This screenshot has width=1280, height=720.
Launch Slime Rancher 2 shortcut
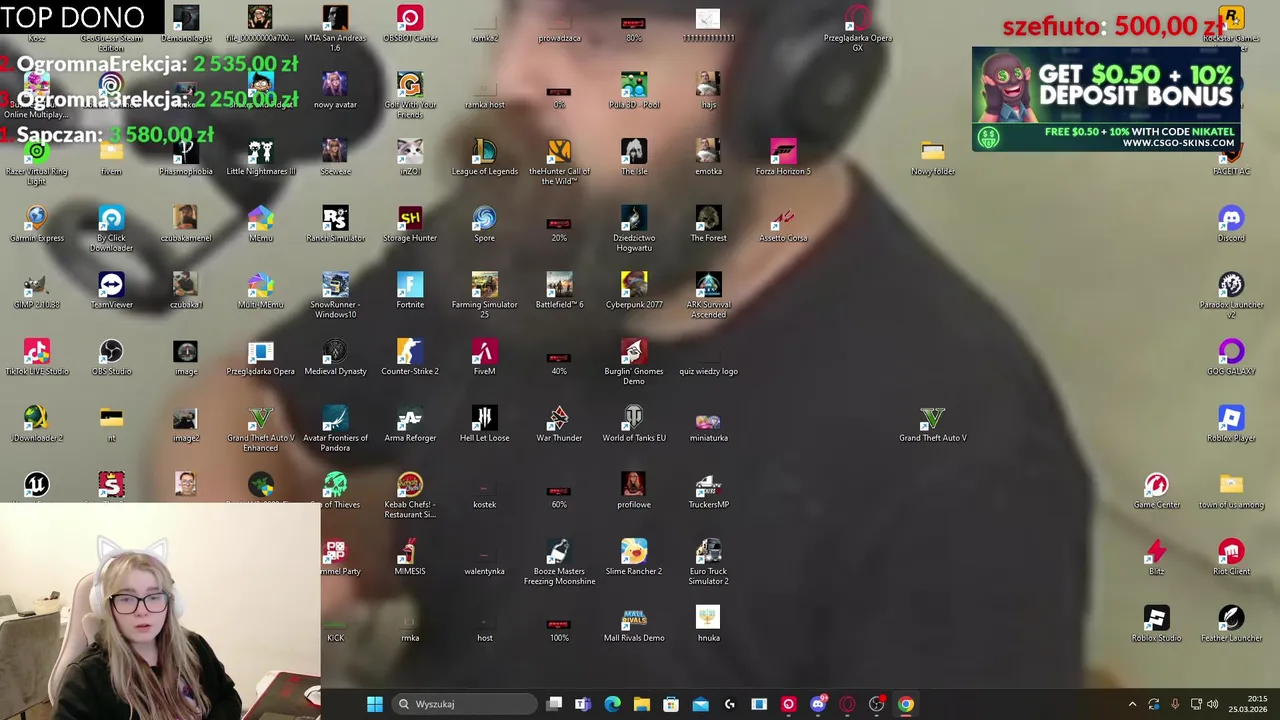(634, 557)
